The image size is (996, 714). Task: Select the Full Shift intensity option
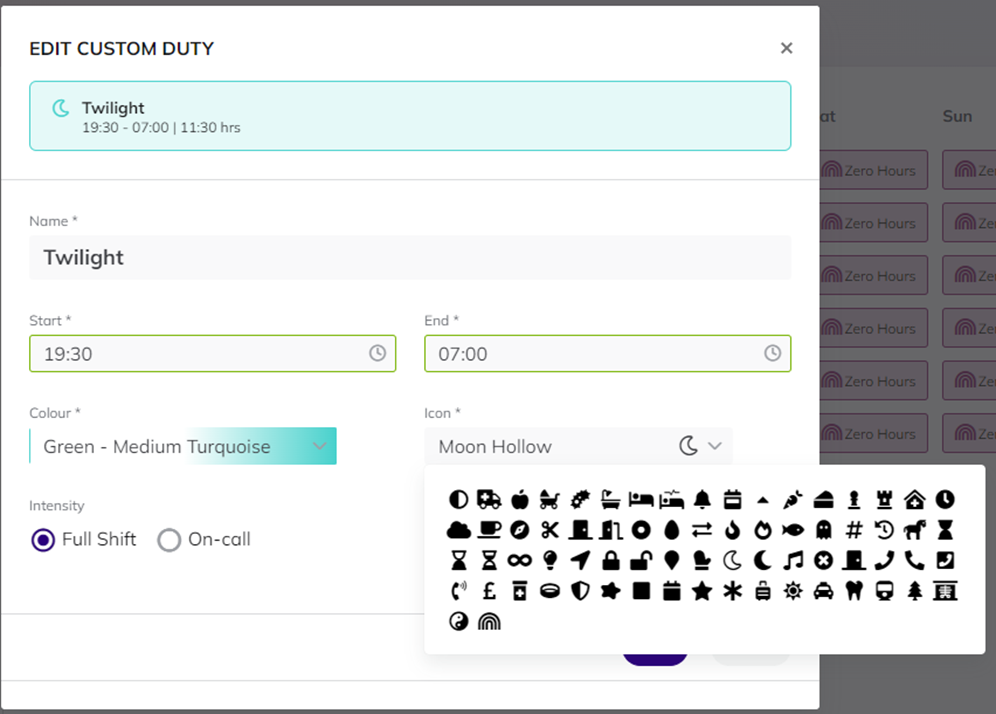coord(83,539)
